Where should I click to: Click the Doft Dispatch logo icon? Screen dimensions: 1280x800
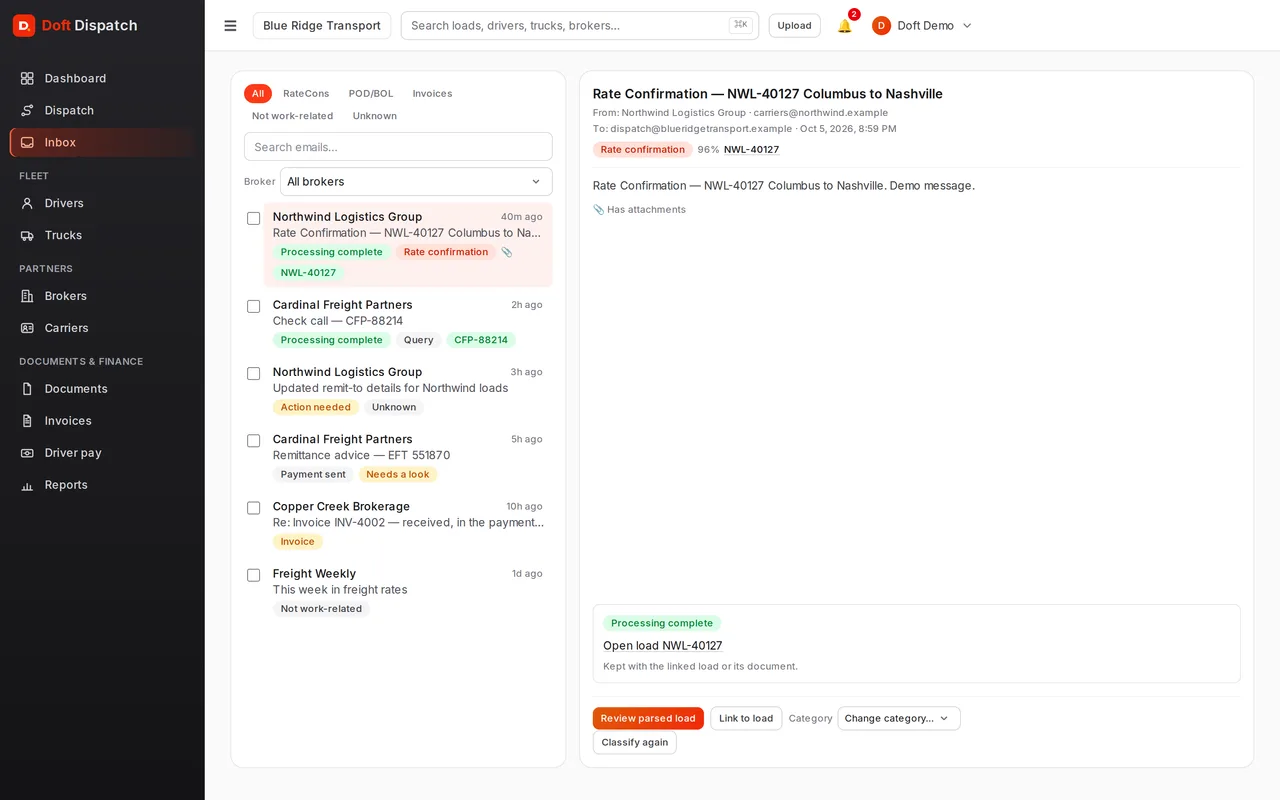tap(24, 25)
